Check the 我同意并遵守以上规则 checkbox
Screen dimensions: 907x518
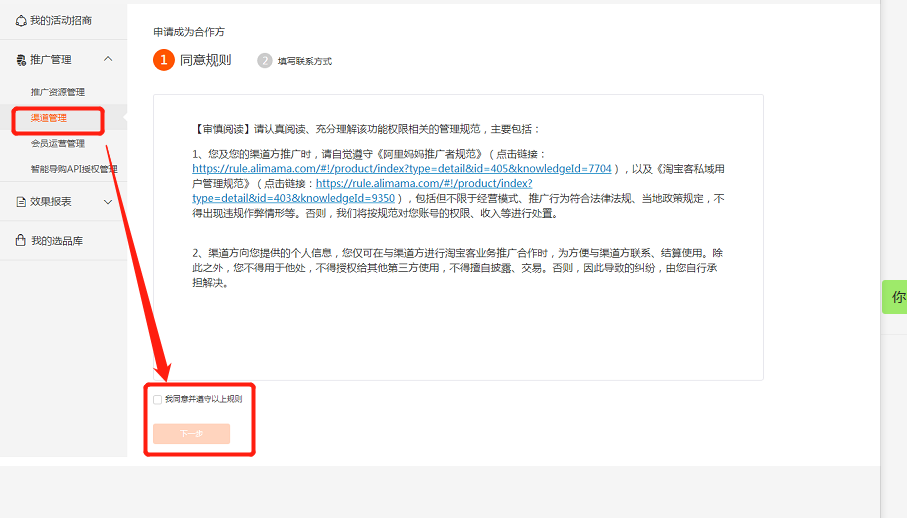[157, 399]
